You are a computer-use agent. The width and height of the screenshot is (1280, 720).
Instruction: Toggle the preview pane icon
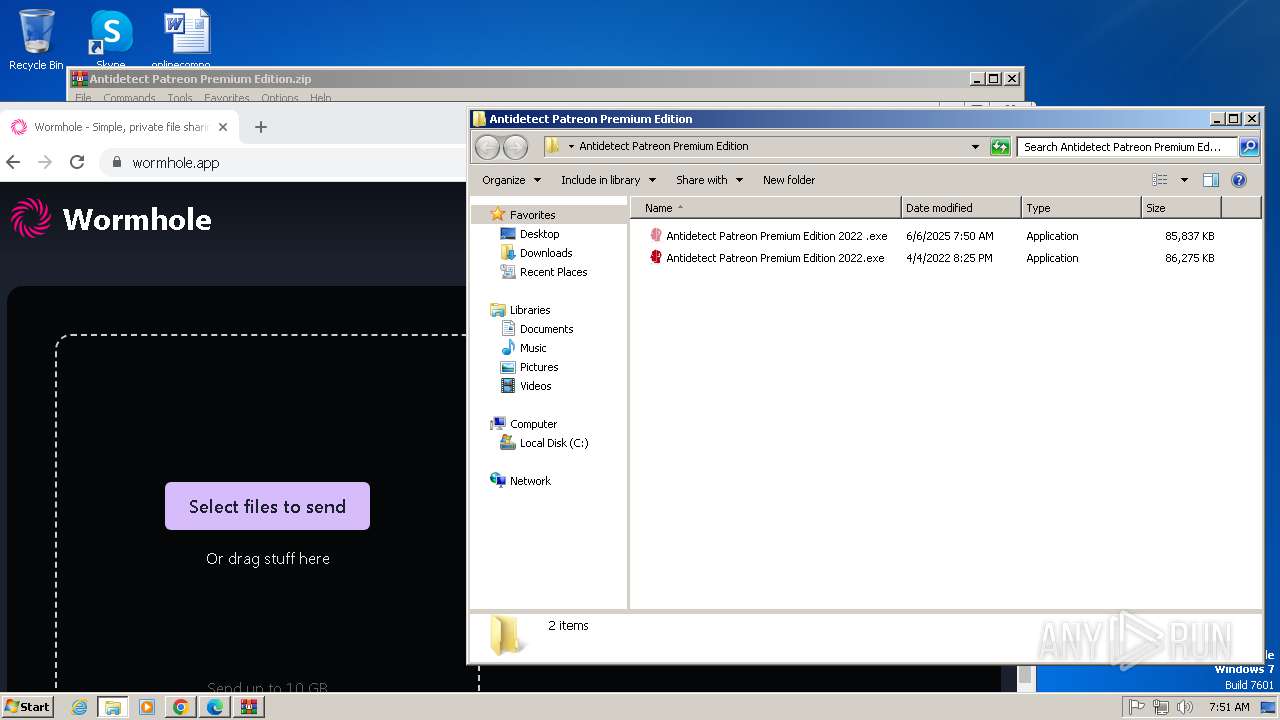coord(1210,180)
